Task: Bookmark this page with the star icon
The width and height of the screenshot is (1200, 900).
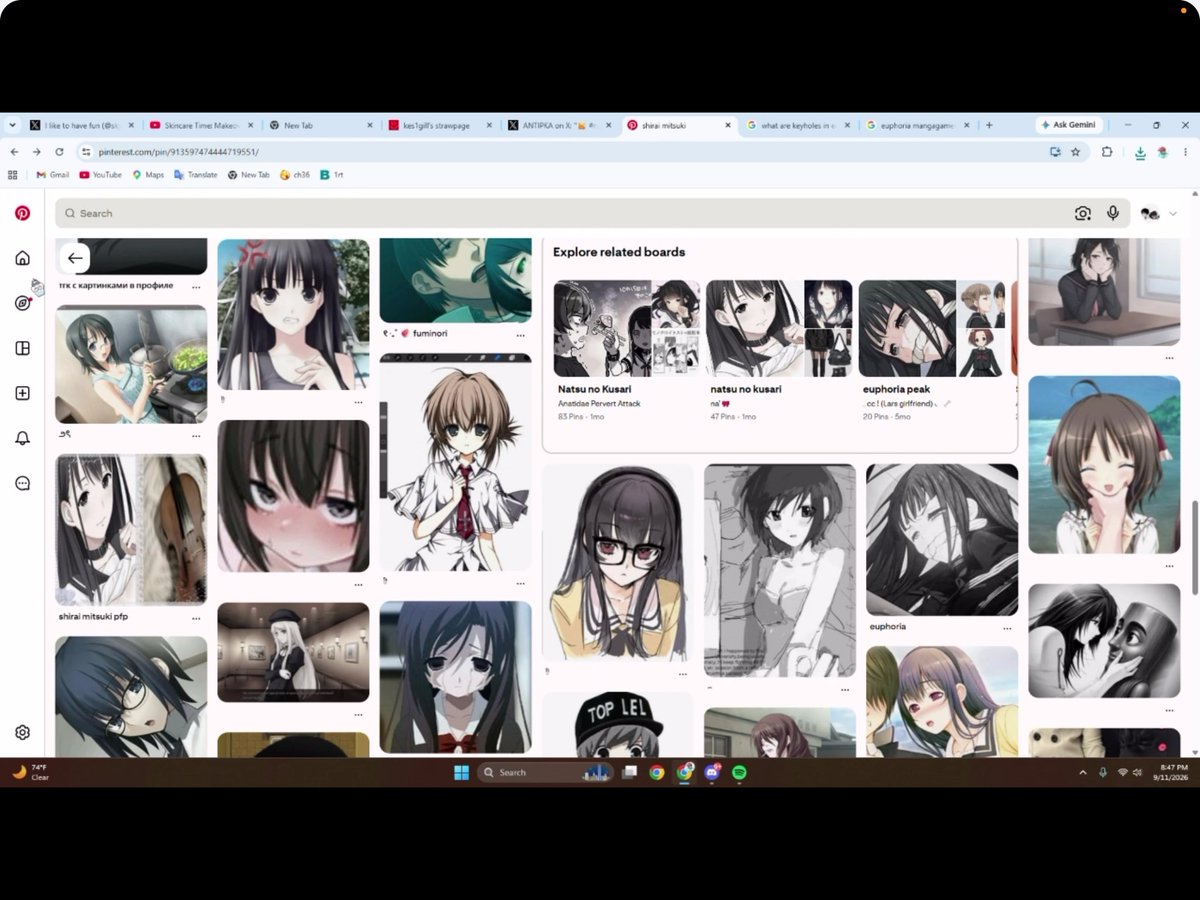Action: pyautogui.click(x=1076, y=152)
